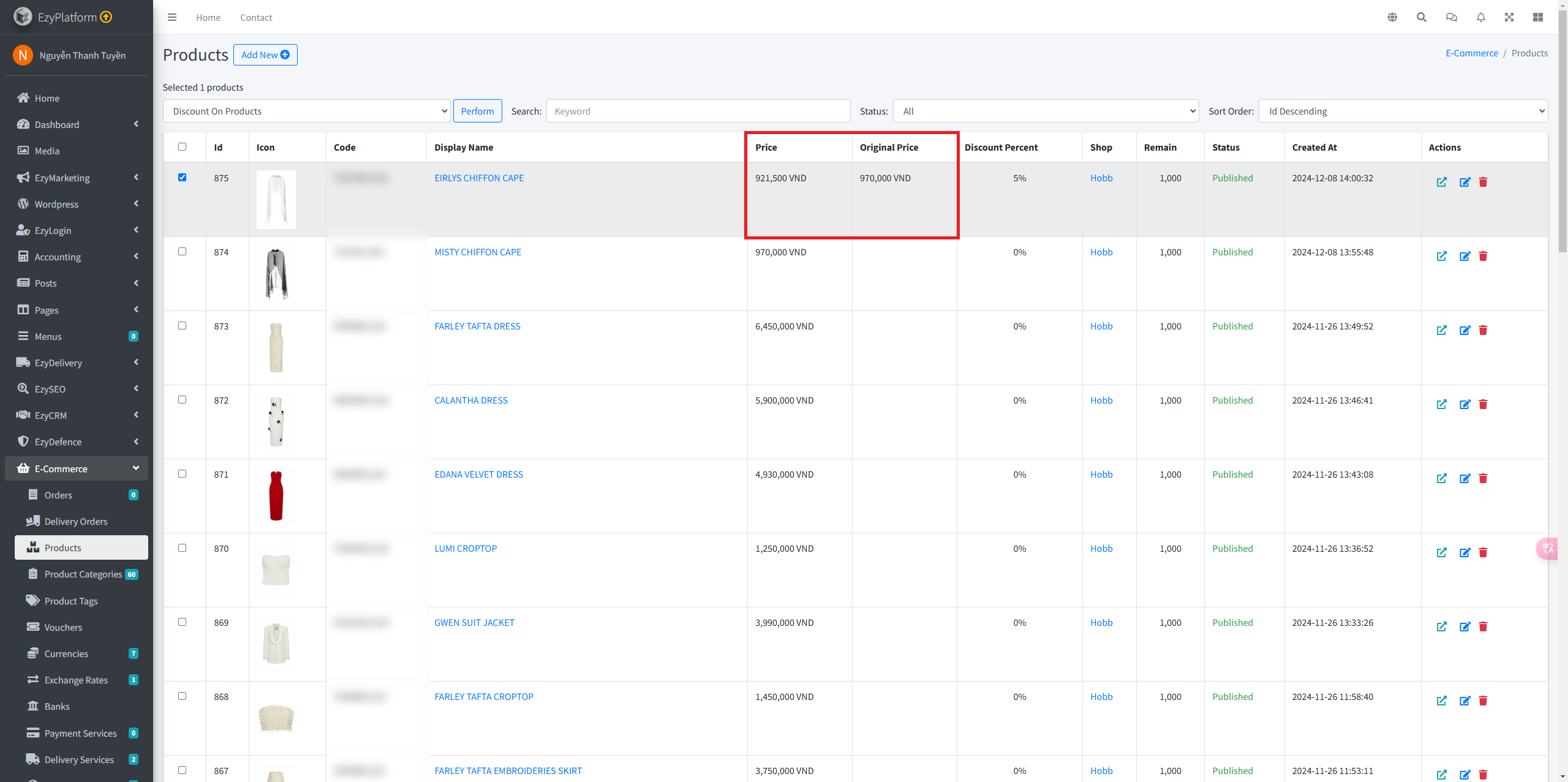This screenshot has width=1568, height=782.
Task: Open the Hobb shop link for product 871
Action: 1101,474
